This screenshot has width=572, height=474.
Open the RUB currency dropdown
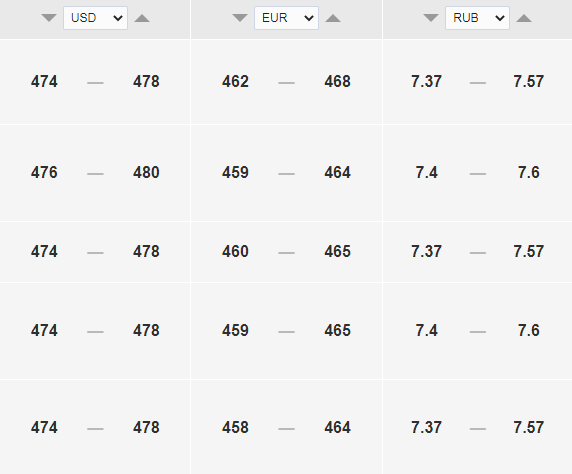478,18
